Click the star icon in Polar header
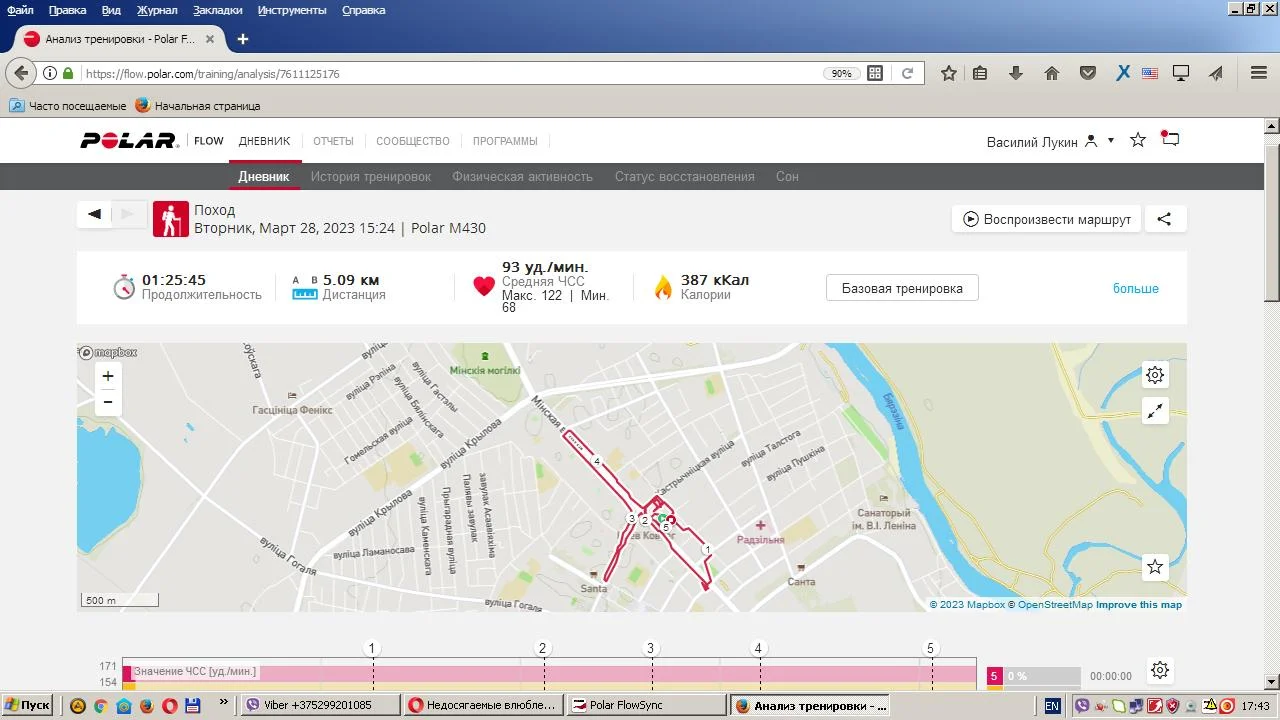 [x=1137, y=140]
